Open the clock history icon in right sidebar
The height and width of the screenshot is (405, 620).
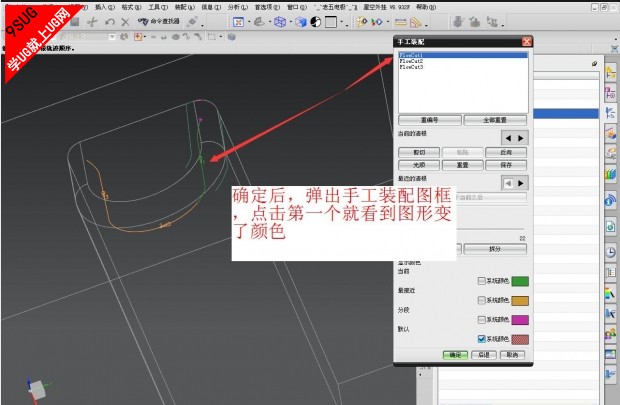pos(610,252)
